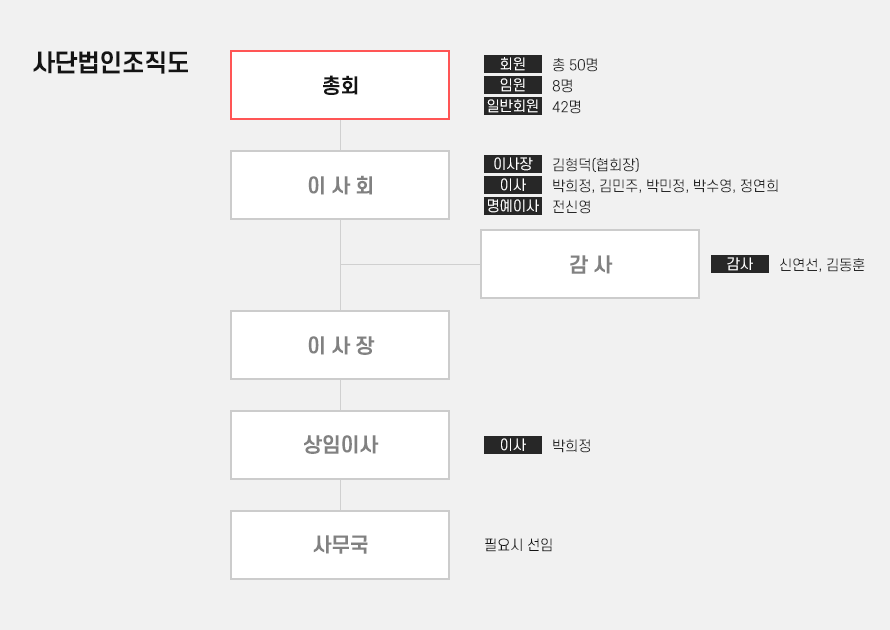Screen dimensions: 890x630
Task: Click the text 총 50명
Action: [x=575, y=64]
